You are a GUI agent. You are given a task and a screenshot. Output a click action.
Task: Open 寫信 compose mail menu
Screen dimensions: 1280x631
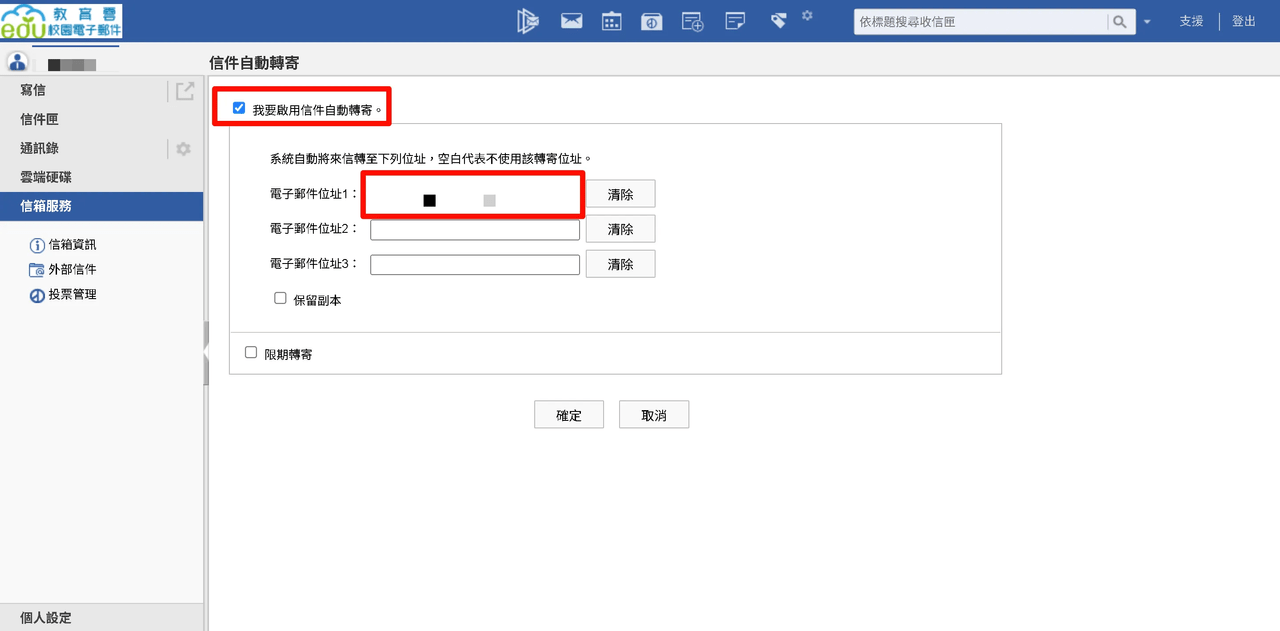pos(33,90)
